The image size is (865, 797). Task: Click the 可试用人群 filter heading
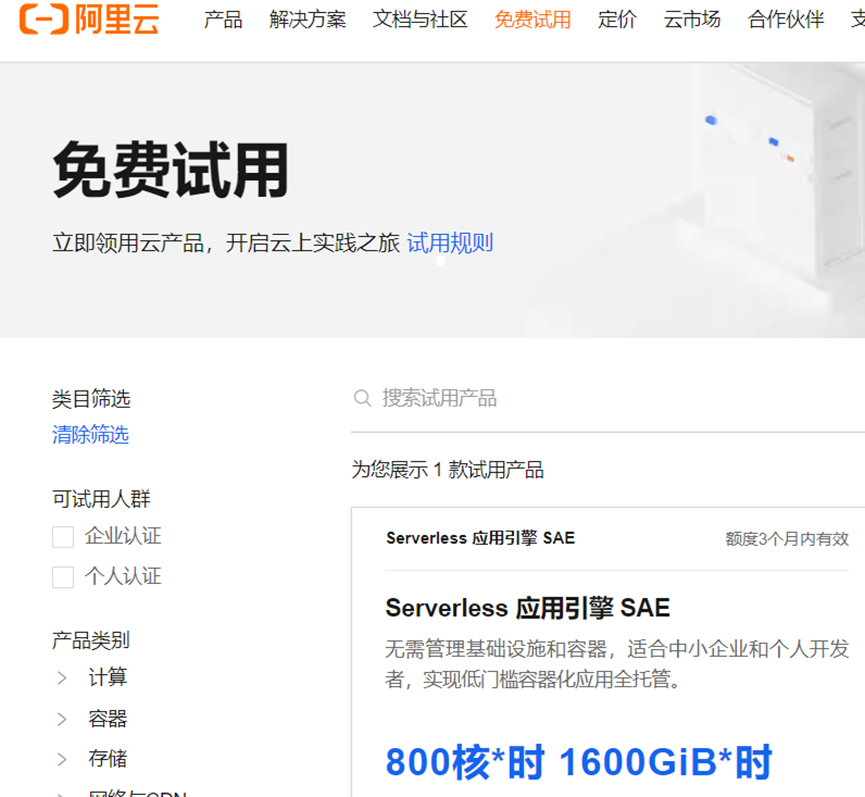(101, 499)
